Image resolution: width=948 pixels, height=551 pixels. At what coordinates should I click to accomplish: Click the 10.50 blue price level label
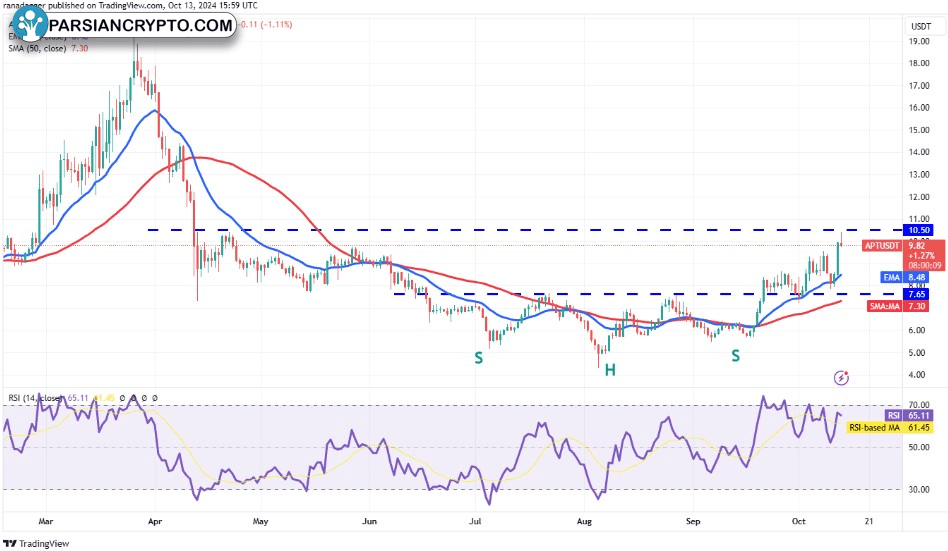(x=918, y=230)
